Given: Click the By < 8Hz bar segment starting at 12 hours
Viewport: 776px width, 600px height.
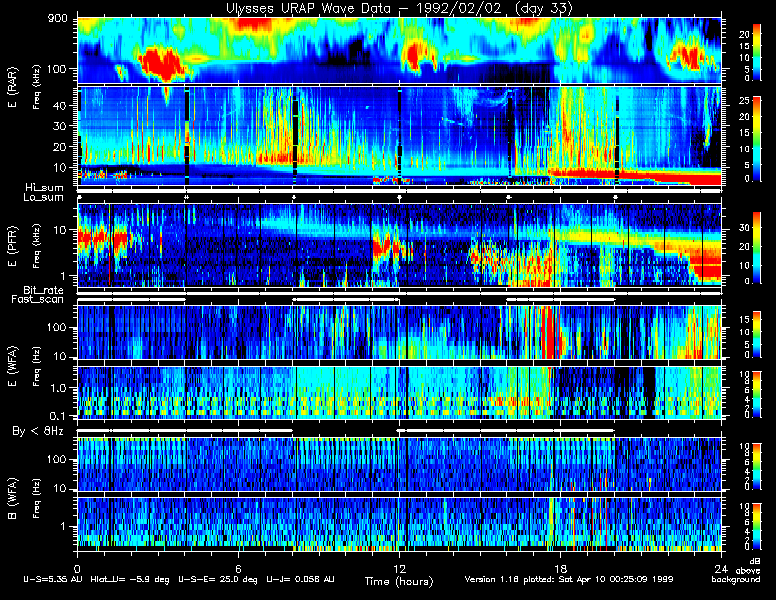Looking at the screenshot, I should tap(506, 431).
